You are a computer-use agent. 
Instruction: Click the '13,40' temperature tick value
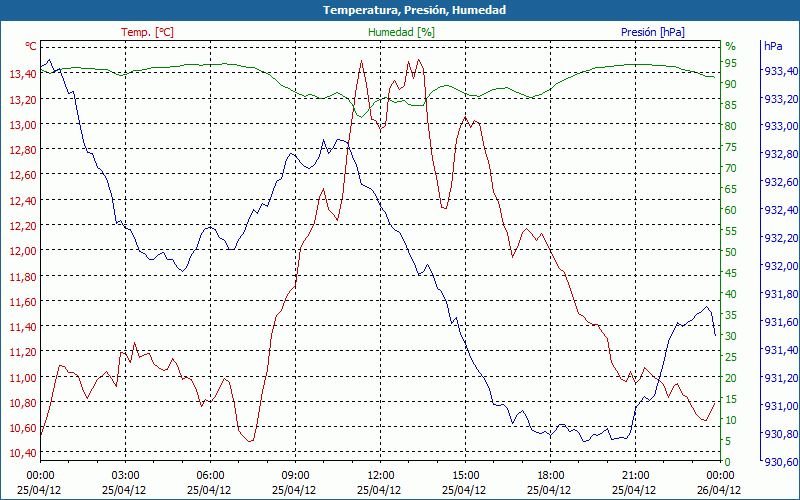click(22, 74)
